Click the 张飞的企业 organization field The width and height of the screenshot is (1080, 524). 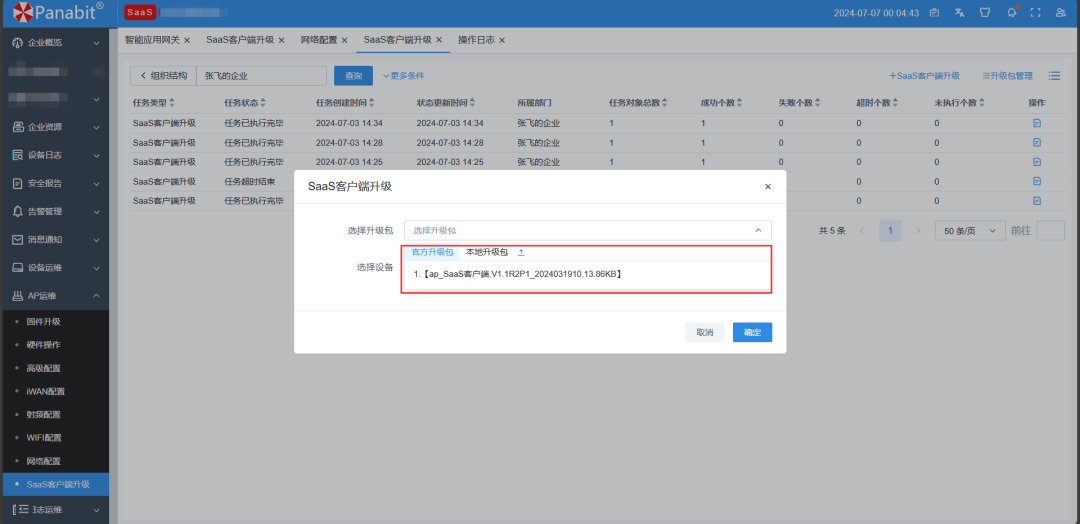point(261,76)
